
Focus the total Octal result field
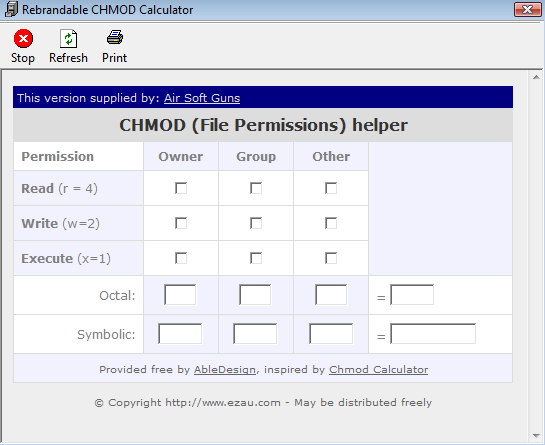pos(412,295)
